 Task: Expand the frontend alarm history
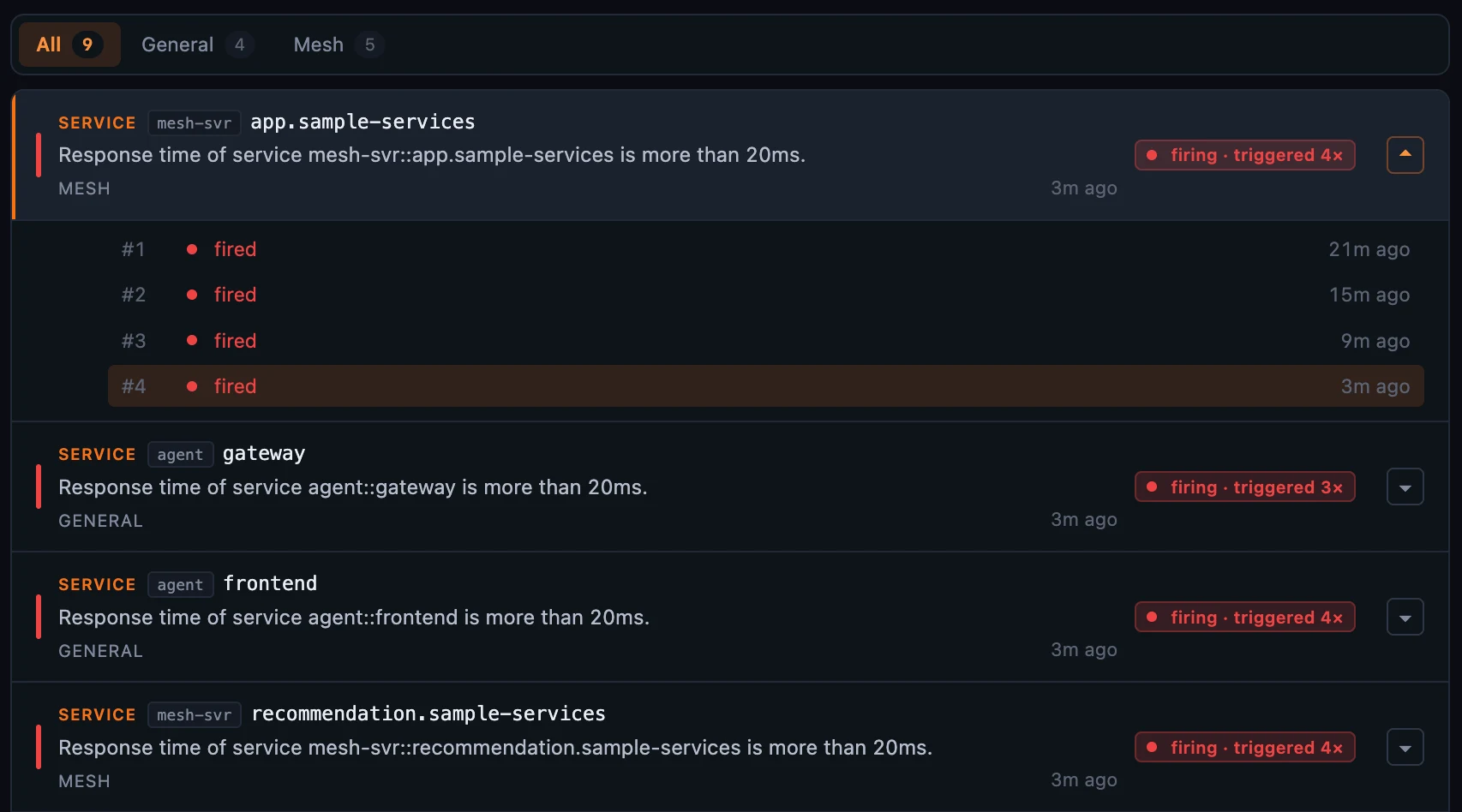(1405, 617)
